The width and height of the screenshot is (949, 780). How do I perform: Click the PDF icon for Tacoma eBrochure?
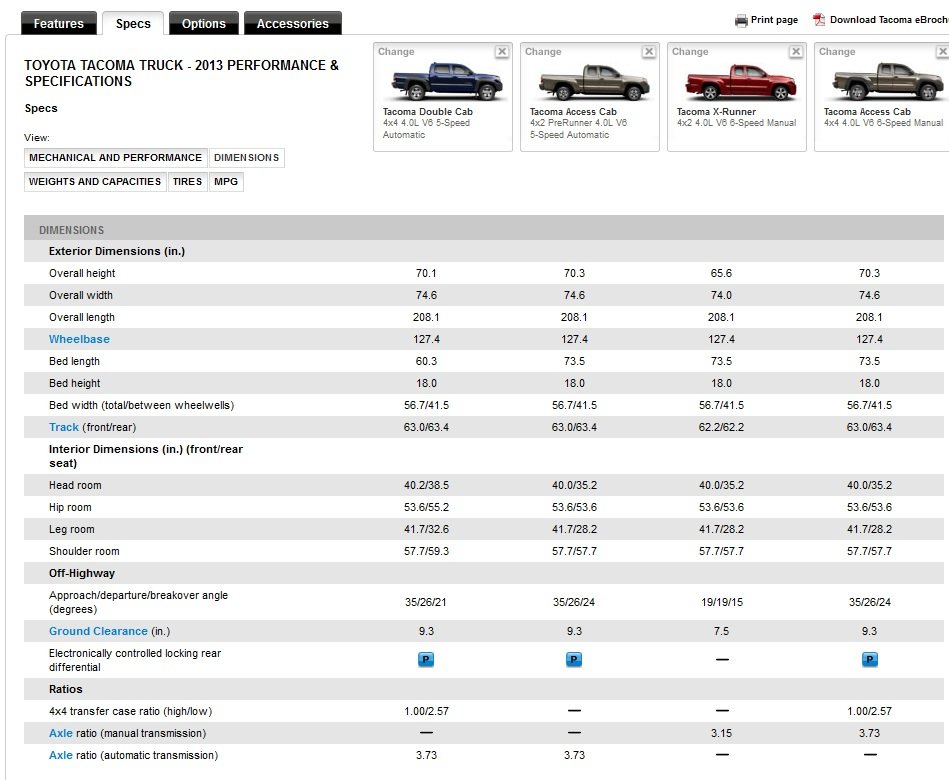tap(819, 20)
